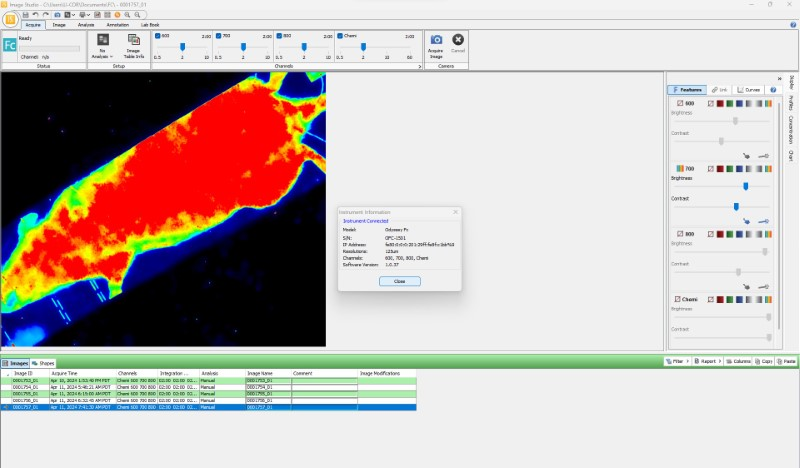Image resolution: width=800 pixels, height=468 pixels.
Task: Toggle the 600 channel display visibility
Action: [x=680, y=103]
